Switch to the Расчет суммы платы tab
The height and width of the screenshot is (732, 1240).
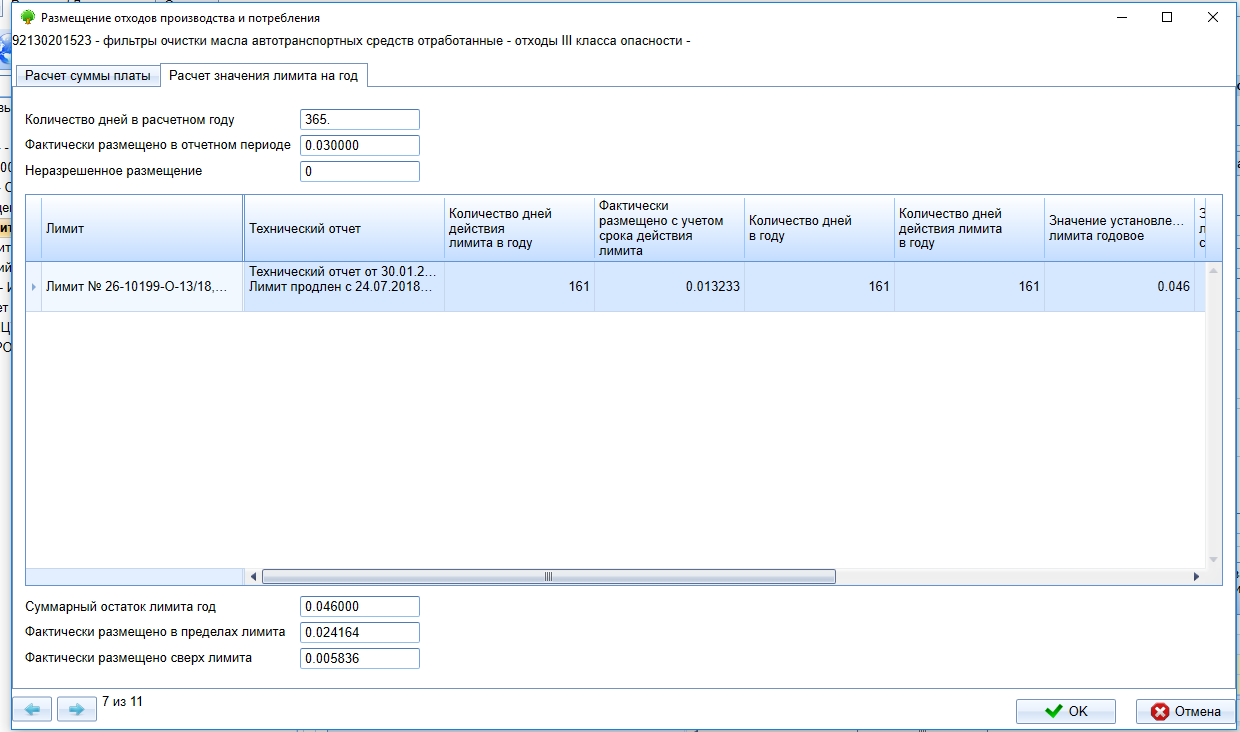tap(87, 76)
